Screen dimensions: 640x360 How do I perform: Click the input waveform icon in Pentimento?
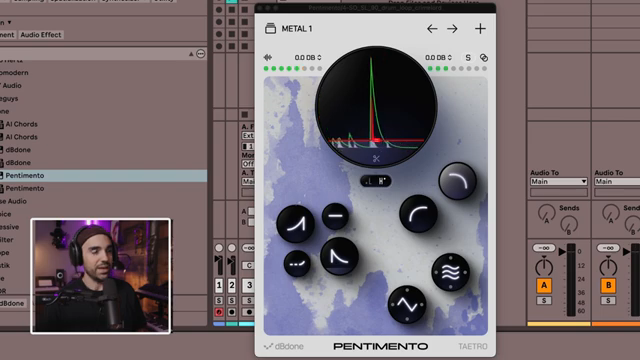tap(268, 58)
